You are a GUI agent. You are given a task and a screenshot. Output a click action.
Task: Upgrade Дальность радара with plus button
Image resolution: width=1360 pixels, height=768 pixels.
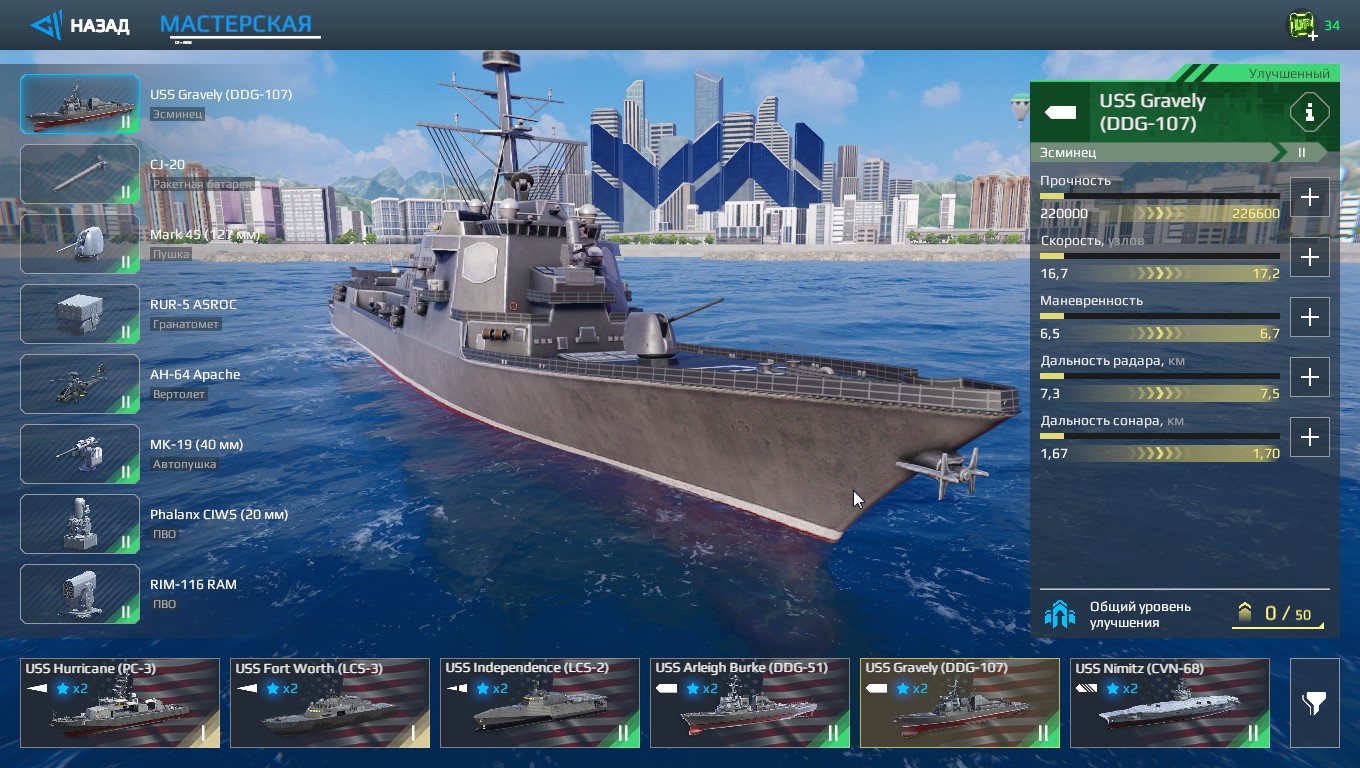click(x=1310, y=377)
